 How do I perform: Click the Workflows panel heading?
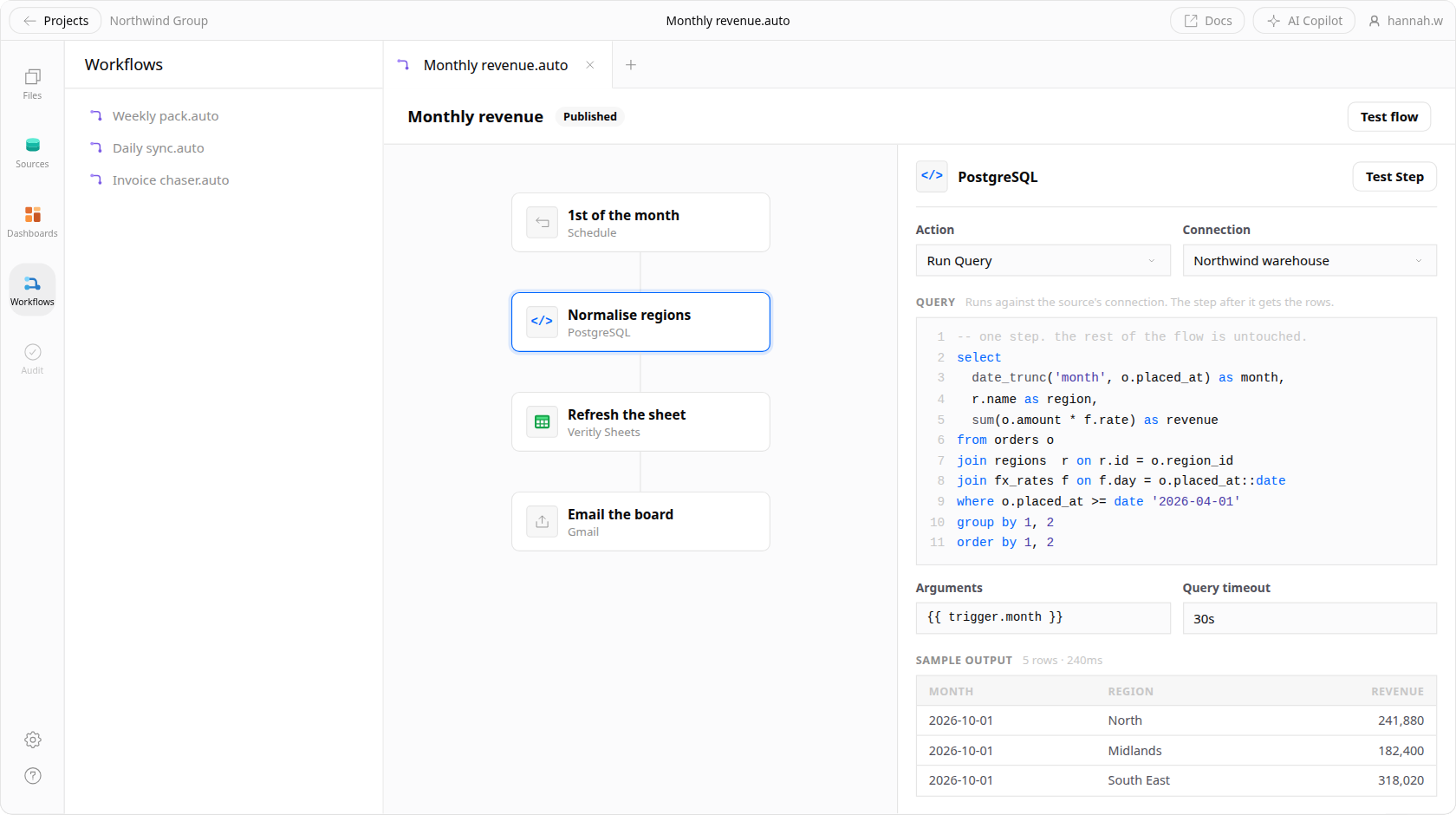124,65
